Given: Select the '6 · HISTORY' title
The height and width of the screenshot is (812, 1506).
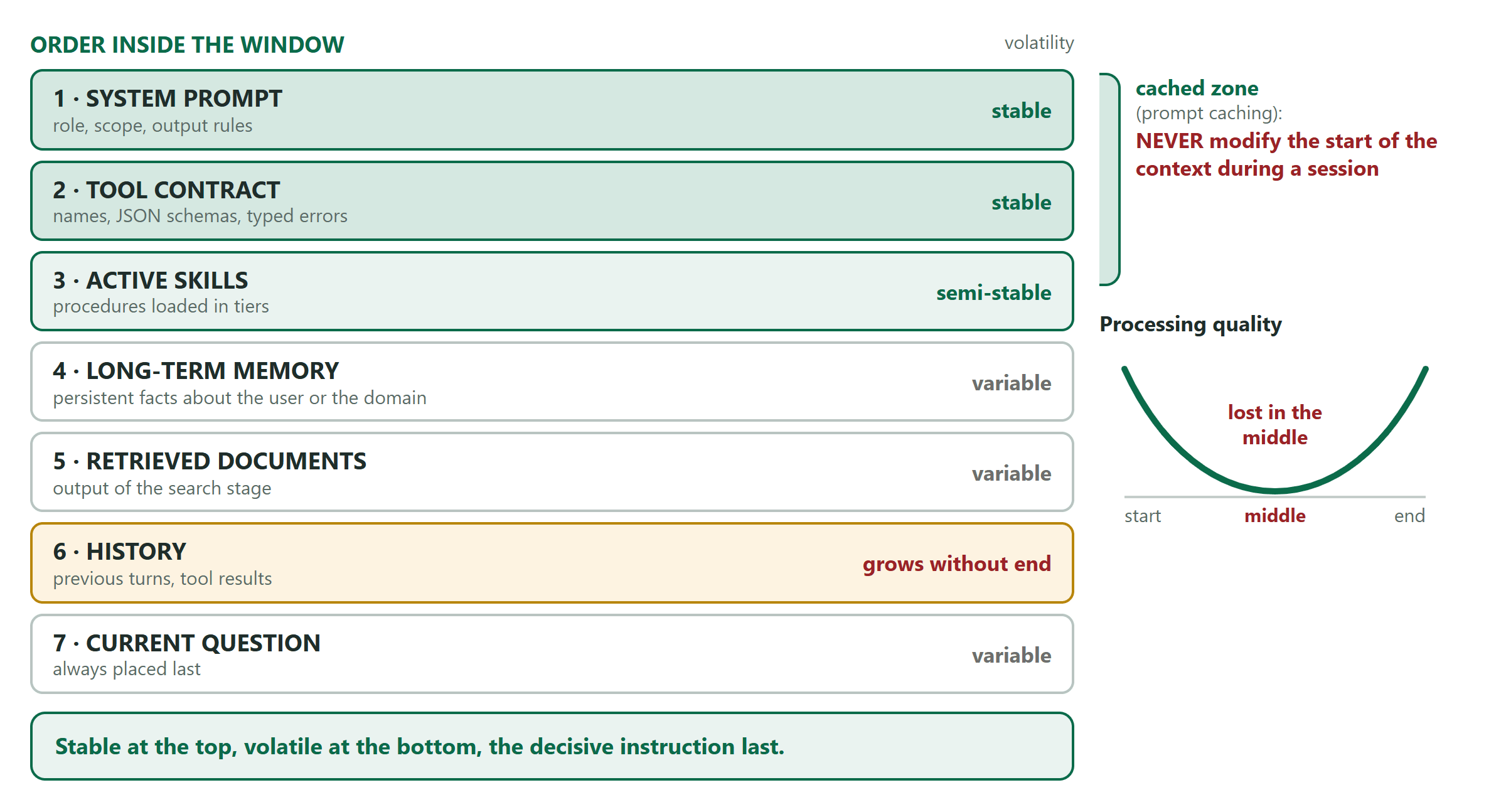Looking at the screenshot, I should (119, 551).
